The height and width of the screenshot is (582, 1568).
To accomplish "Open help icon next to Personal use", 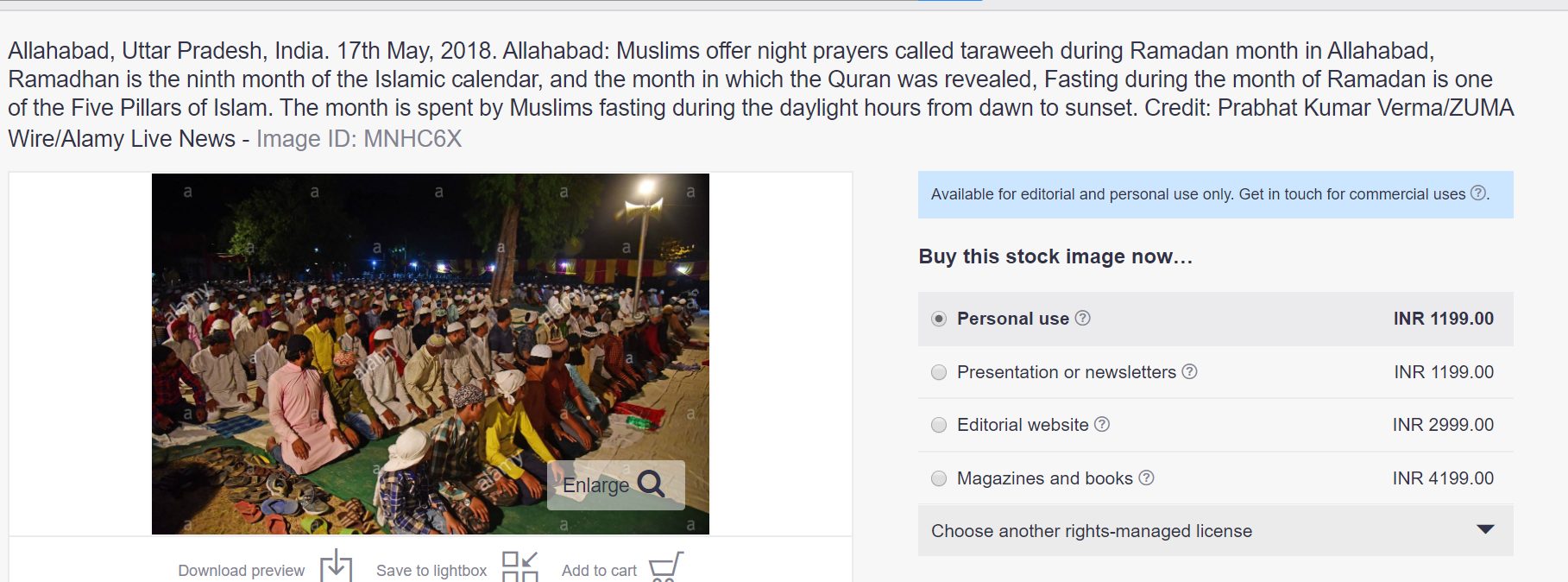I will click(x=1082, y=318).
